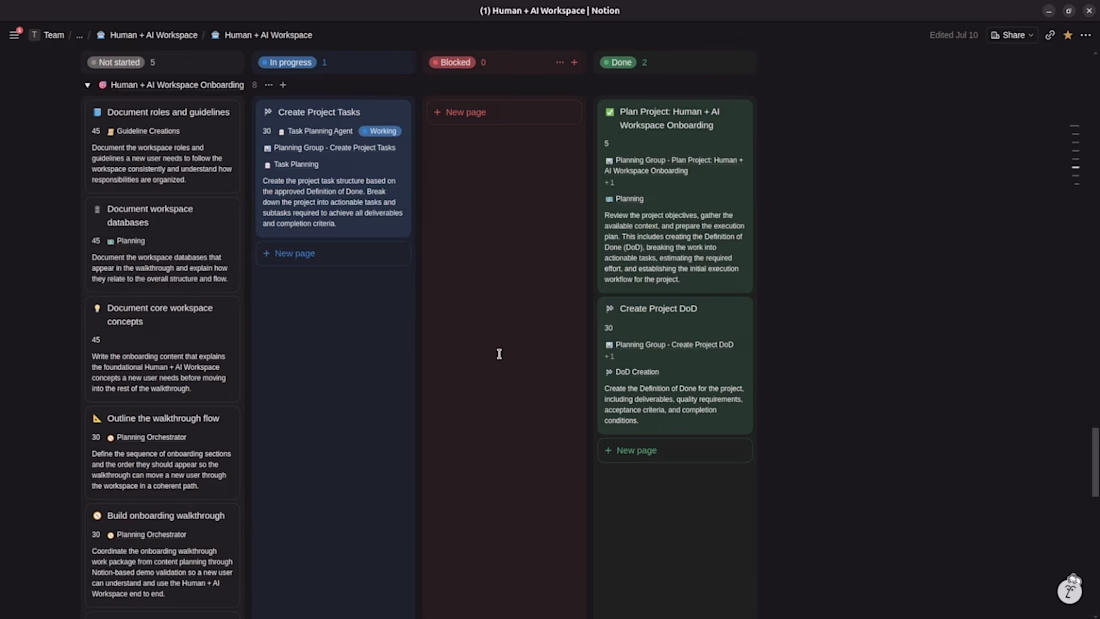Expand the breadcrumb ellipsis
Viewport: 1100px width, 619px height.
(x=79, y=35)
